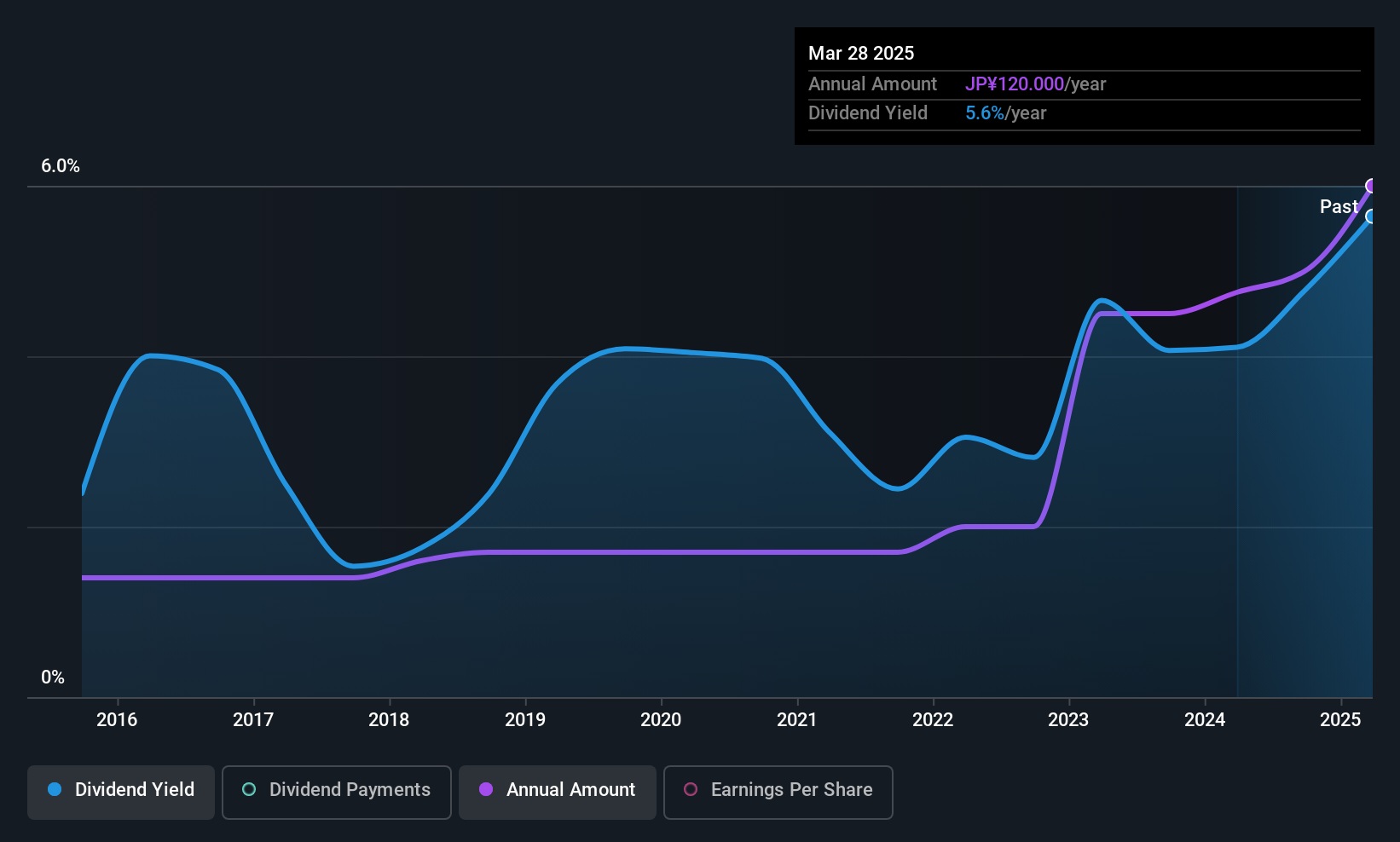Select the blue yield endpoint marker

(x=1372, y=216)
